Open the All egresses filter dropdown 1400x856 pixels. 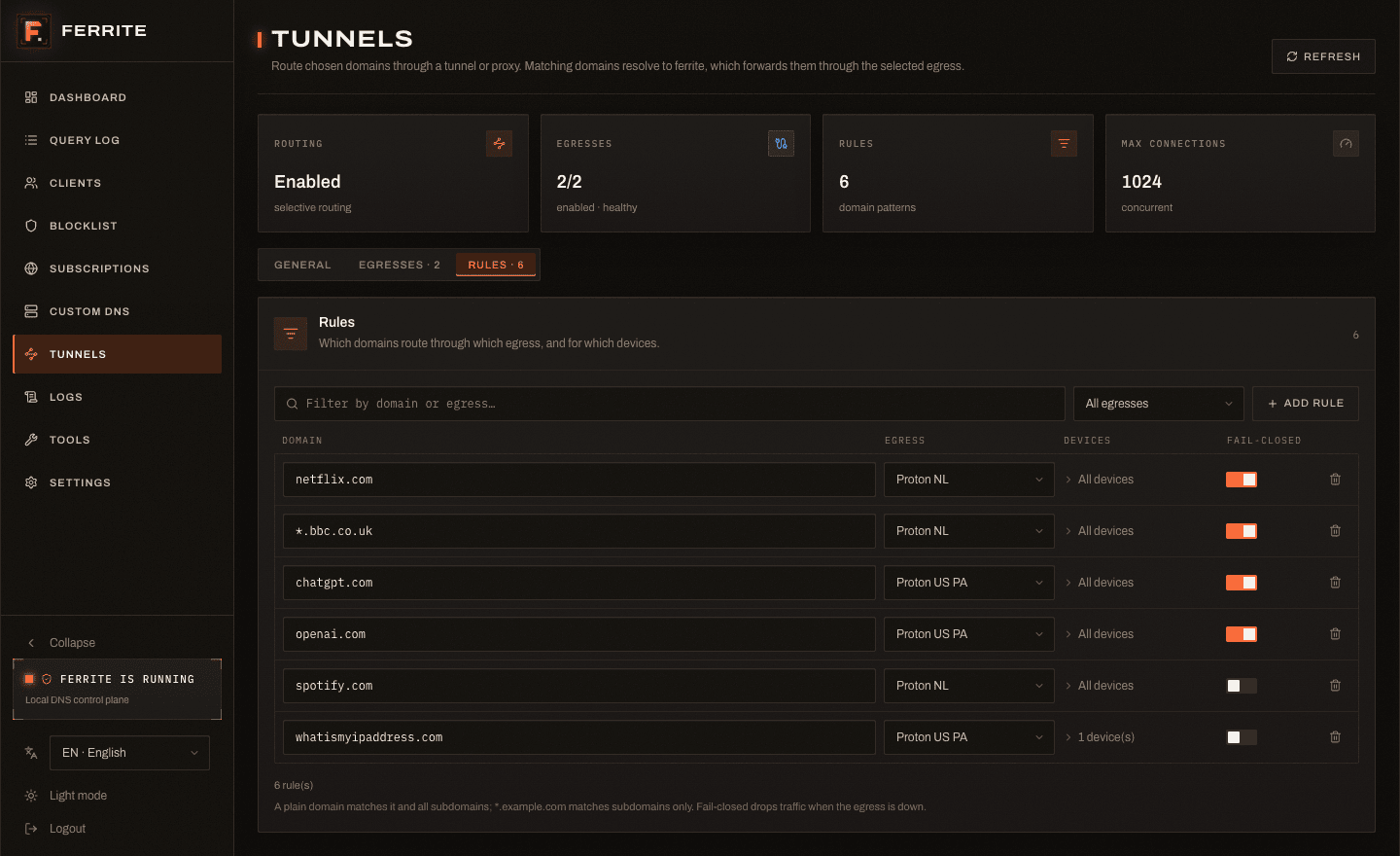(1159, 404)
